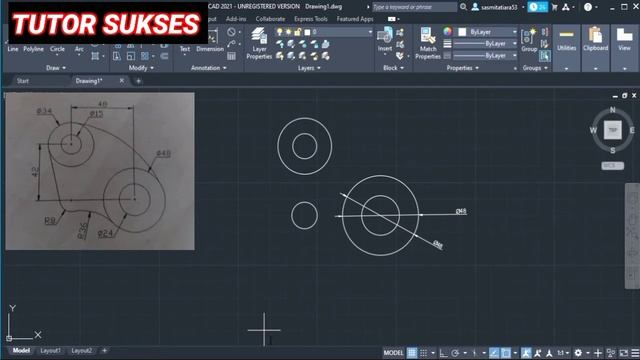This screenshot has width=640, height=360.
Task: Click the layer color square swatch
Action: [x=307, y=32]
